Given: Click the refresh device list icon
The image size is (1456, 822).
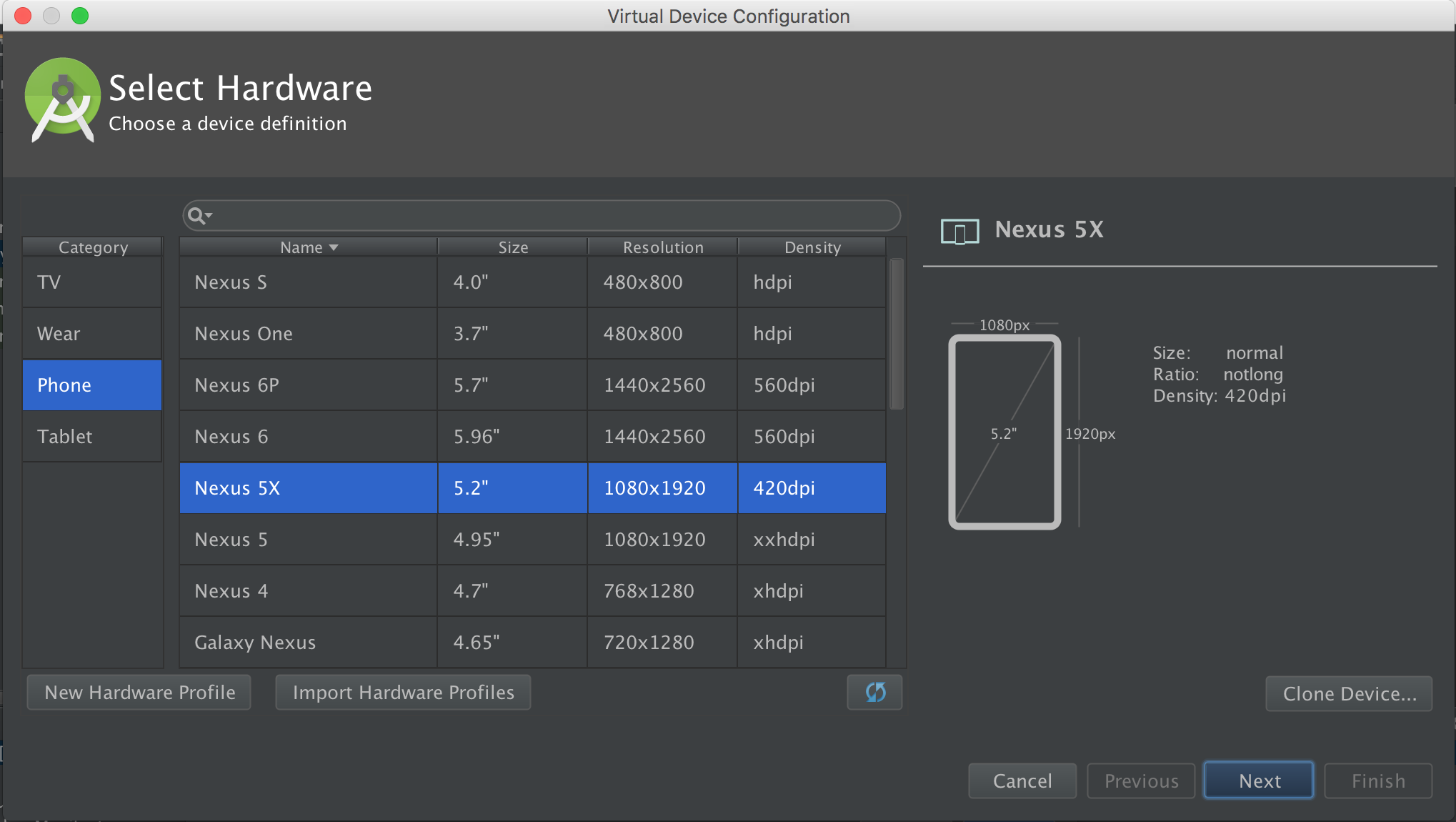Looking at the screenshot, I should [x=874, y=692].
